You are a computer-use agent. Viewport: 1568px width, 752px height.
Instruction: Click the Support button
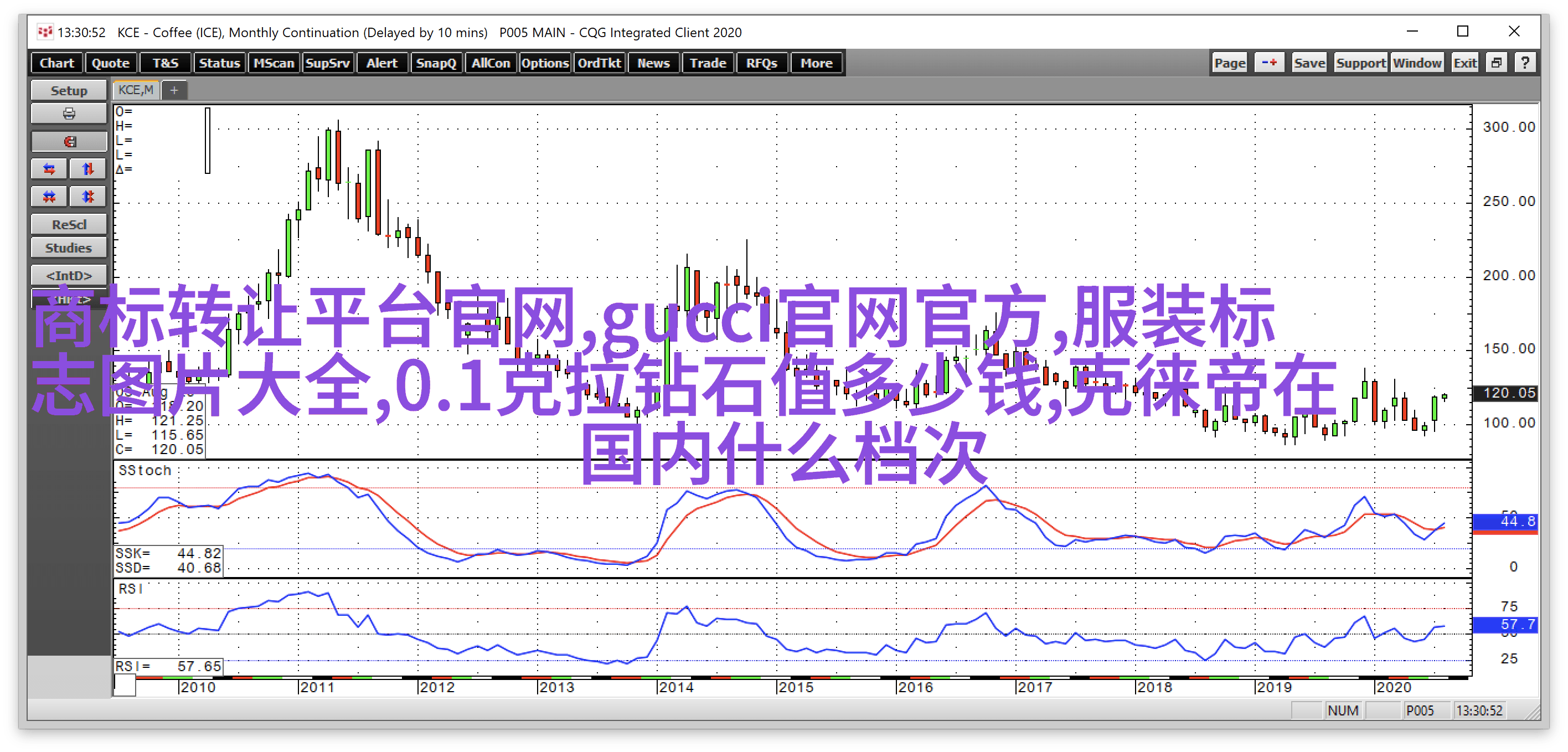[1360, 63]
